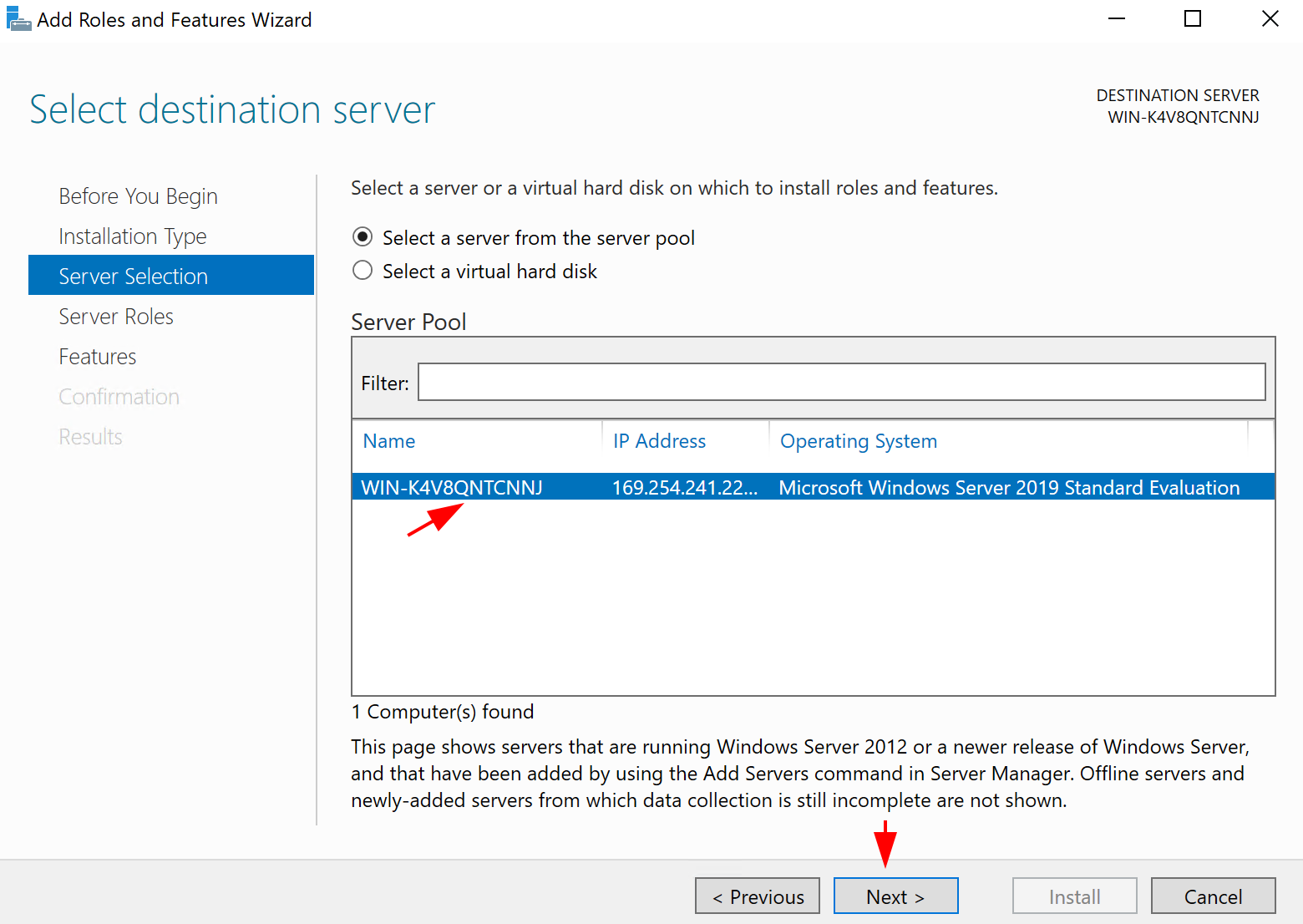Click the grayed-out Install button

click(1074, 896)
